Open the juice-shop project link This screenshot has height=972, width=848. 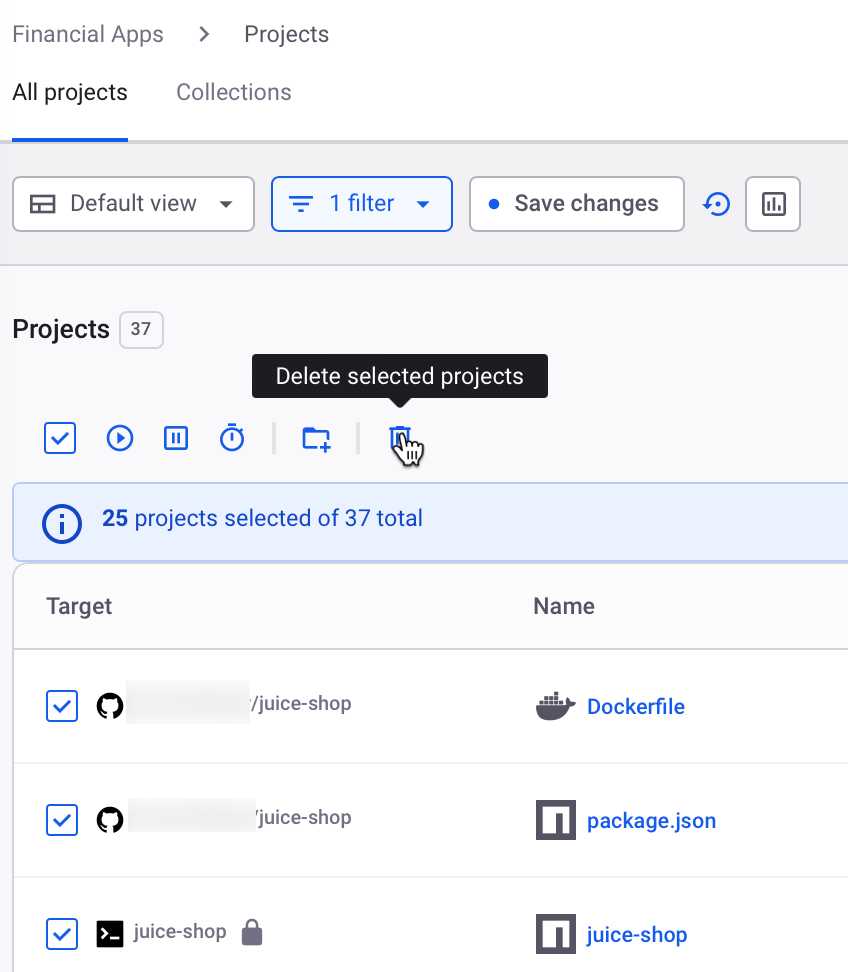click(637, 934)
